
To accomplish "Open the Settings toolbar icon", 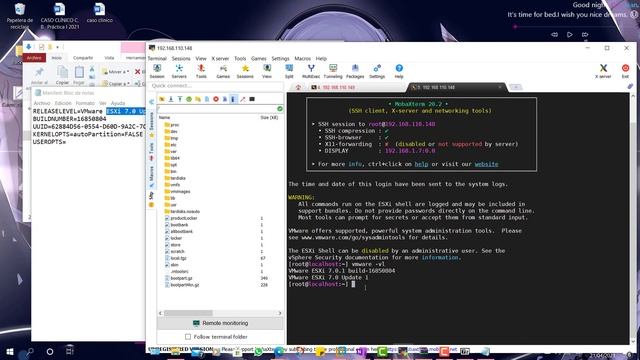I will (x=377, y=71).
